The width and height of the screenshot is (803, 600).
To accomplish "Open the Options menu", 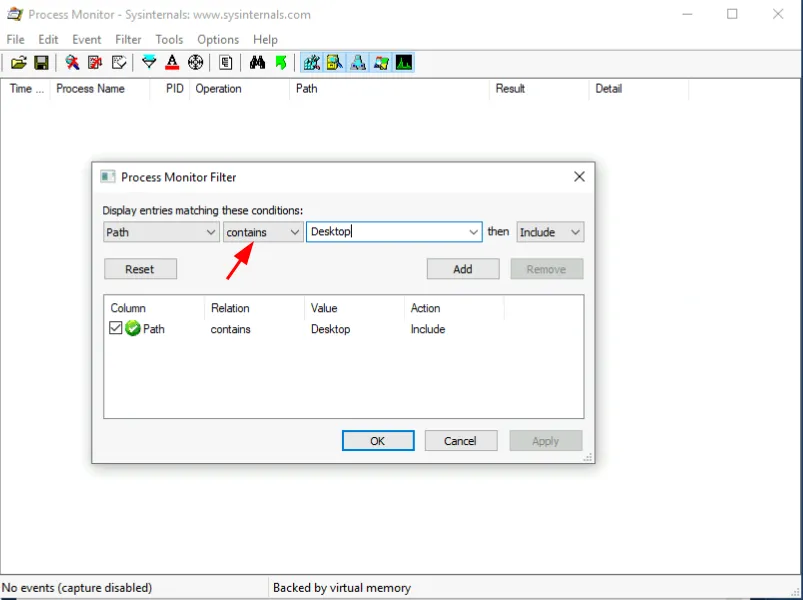I will pyautogui.click(x=218, y=39).
